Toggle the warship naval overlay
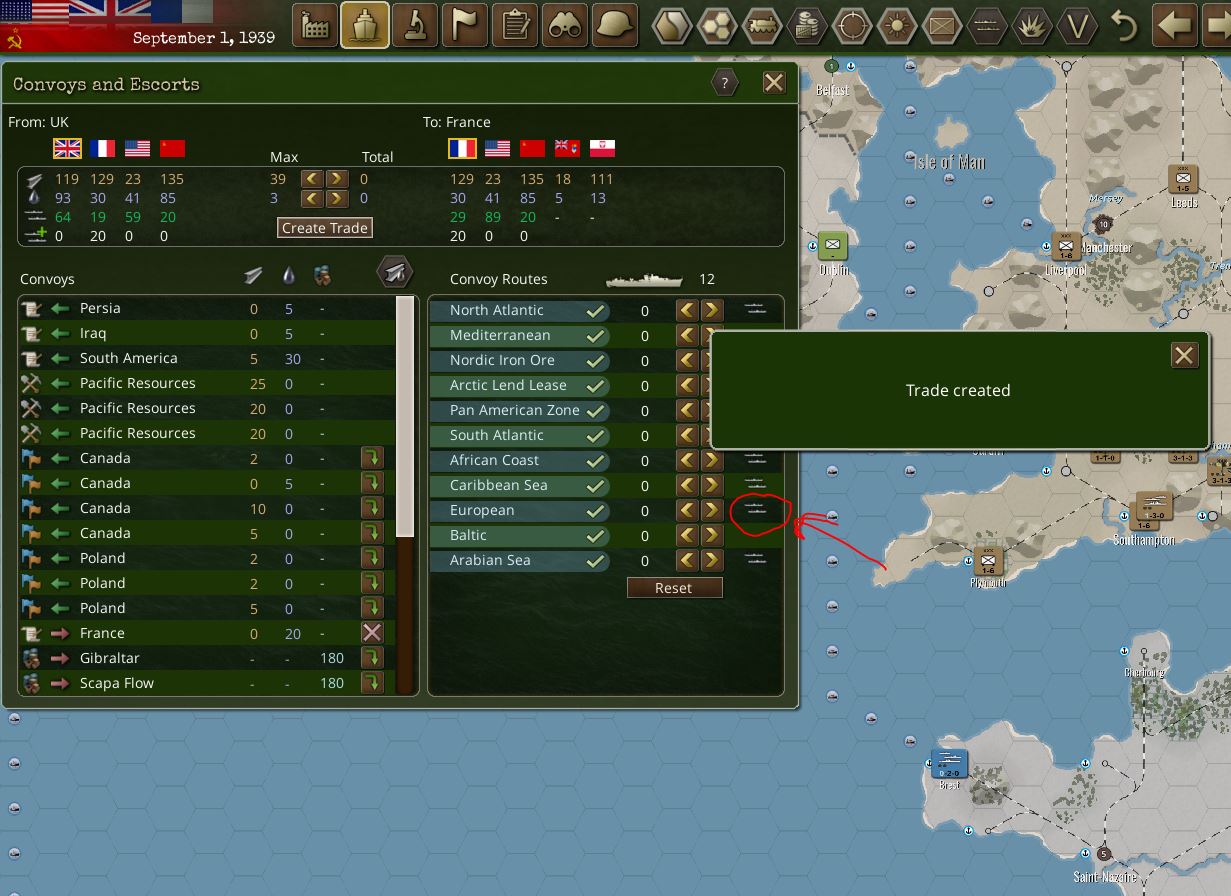The image size is (1231, 896). coord(988,26)
